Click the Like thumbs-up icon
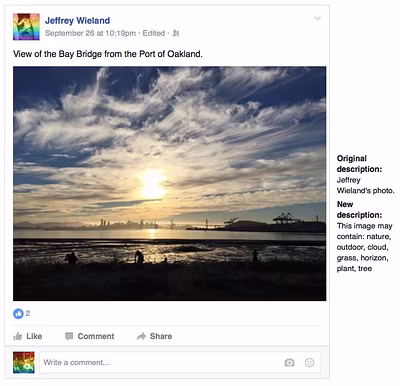This screenshot has width=400, height=386. 18,336
